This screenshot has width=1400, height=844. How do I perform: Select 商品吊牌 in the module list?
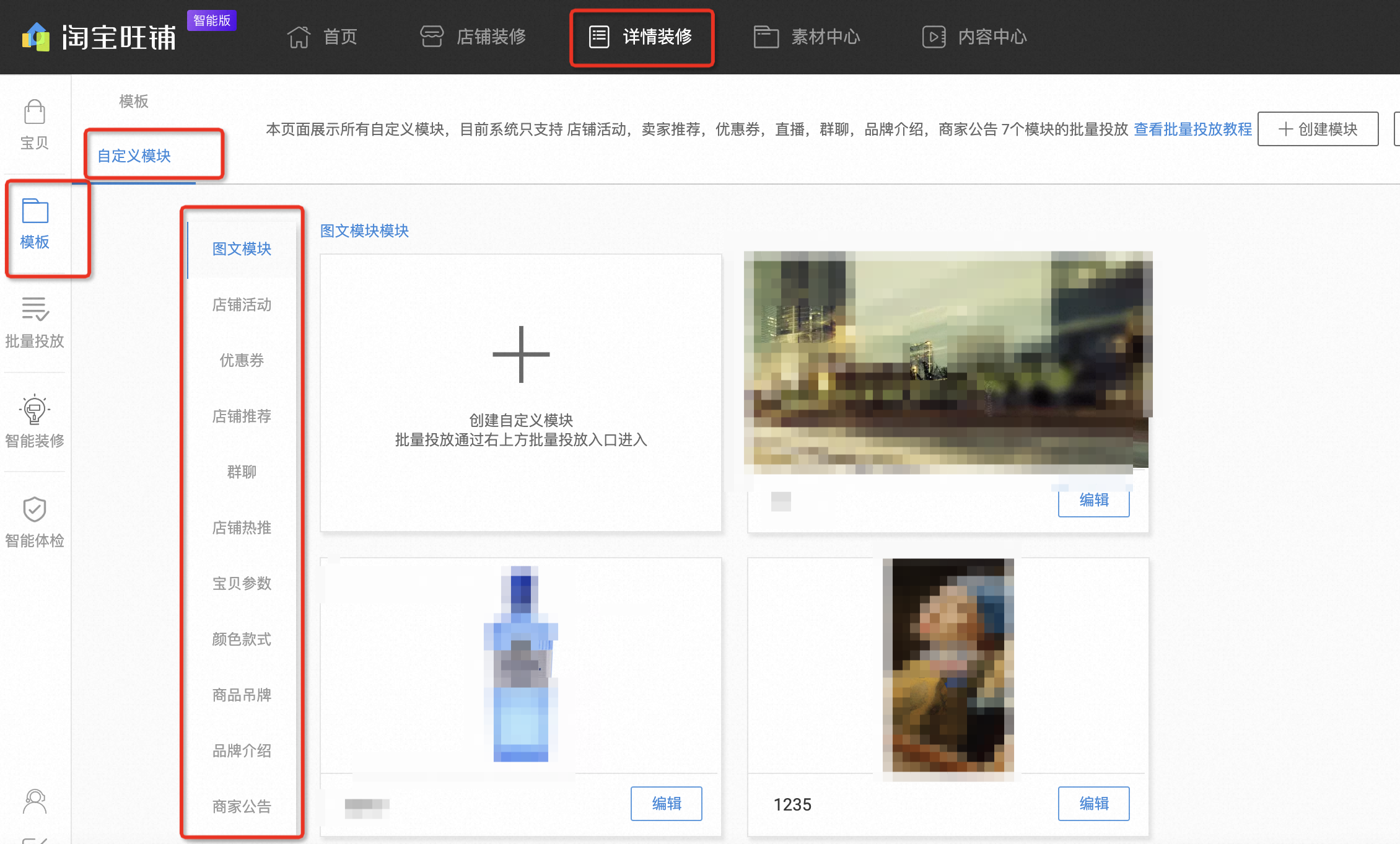[x=242, y=695]
